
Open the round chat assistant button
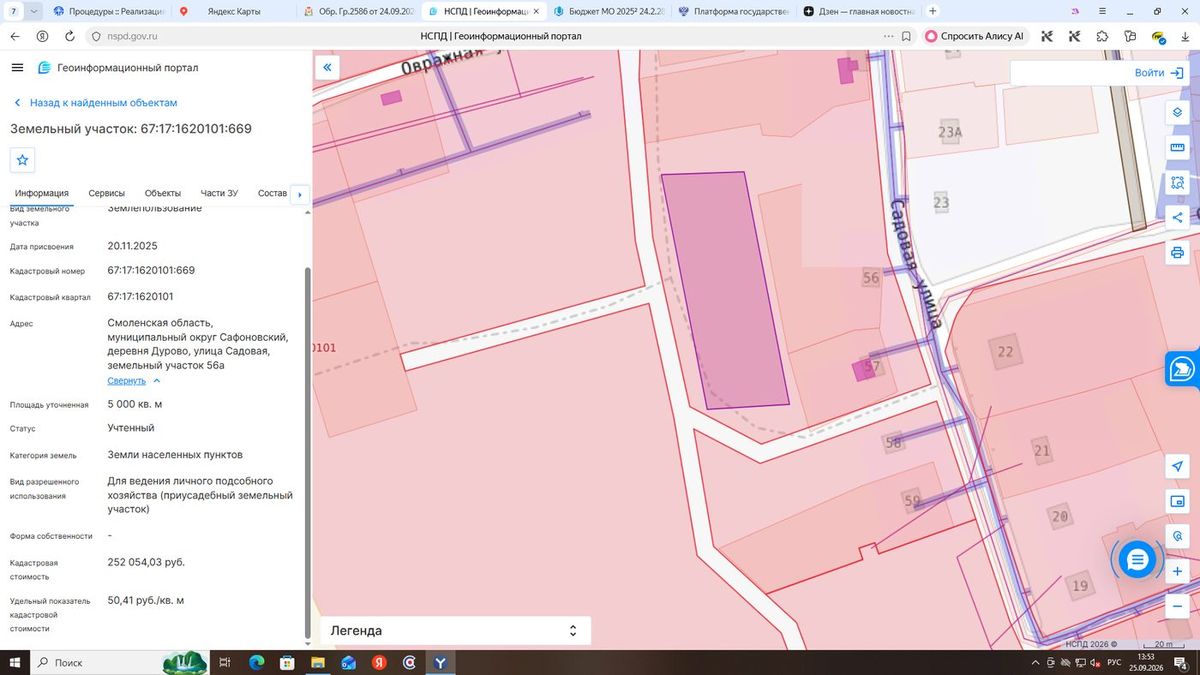(1137, 560)
